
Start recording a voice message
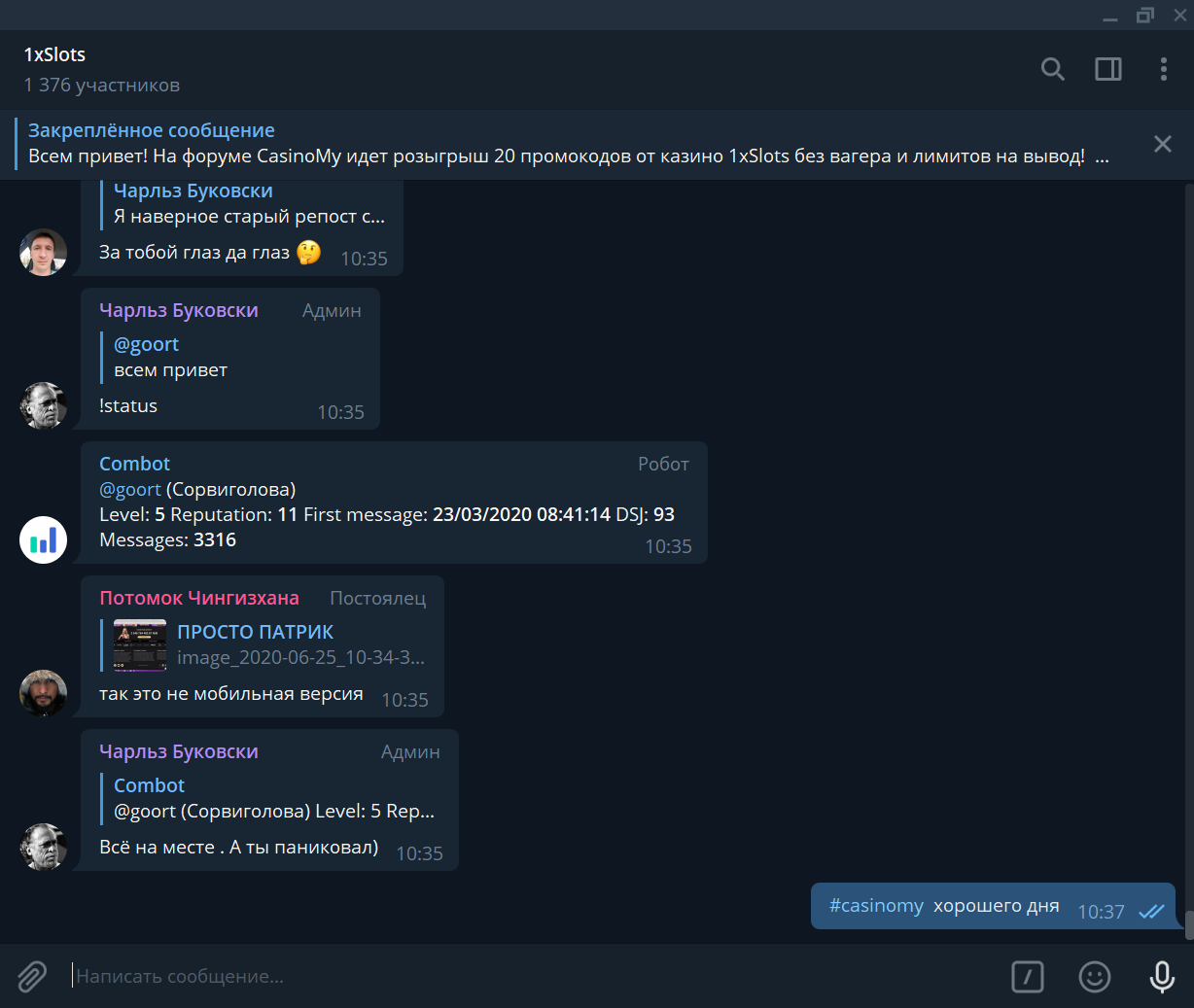point(1163,977)
